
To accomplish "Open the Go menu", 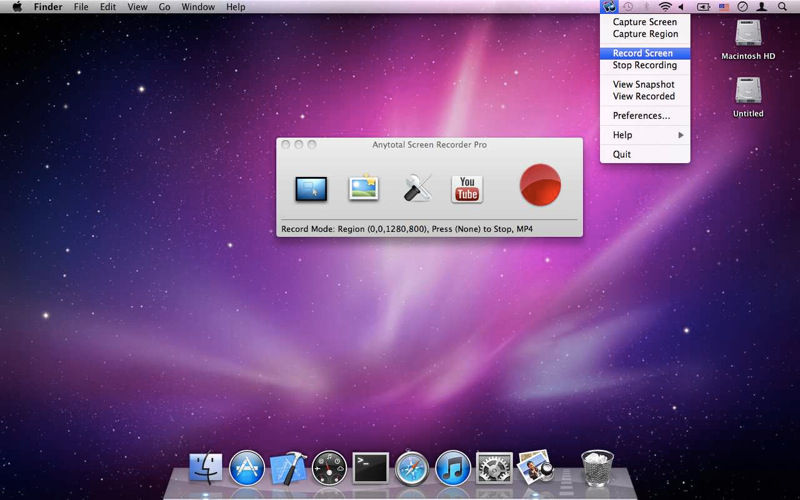I will click(x=164, y=7).
